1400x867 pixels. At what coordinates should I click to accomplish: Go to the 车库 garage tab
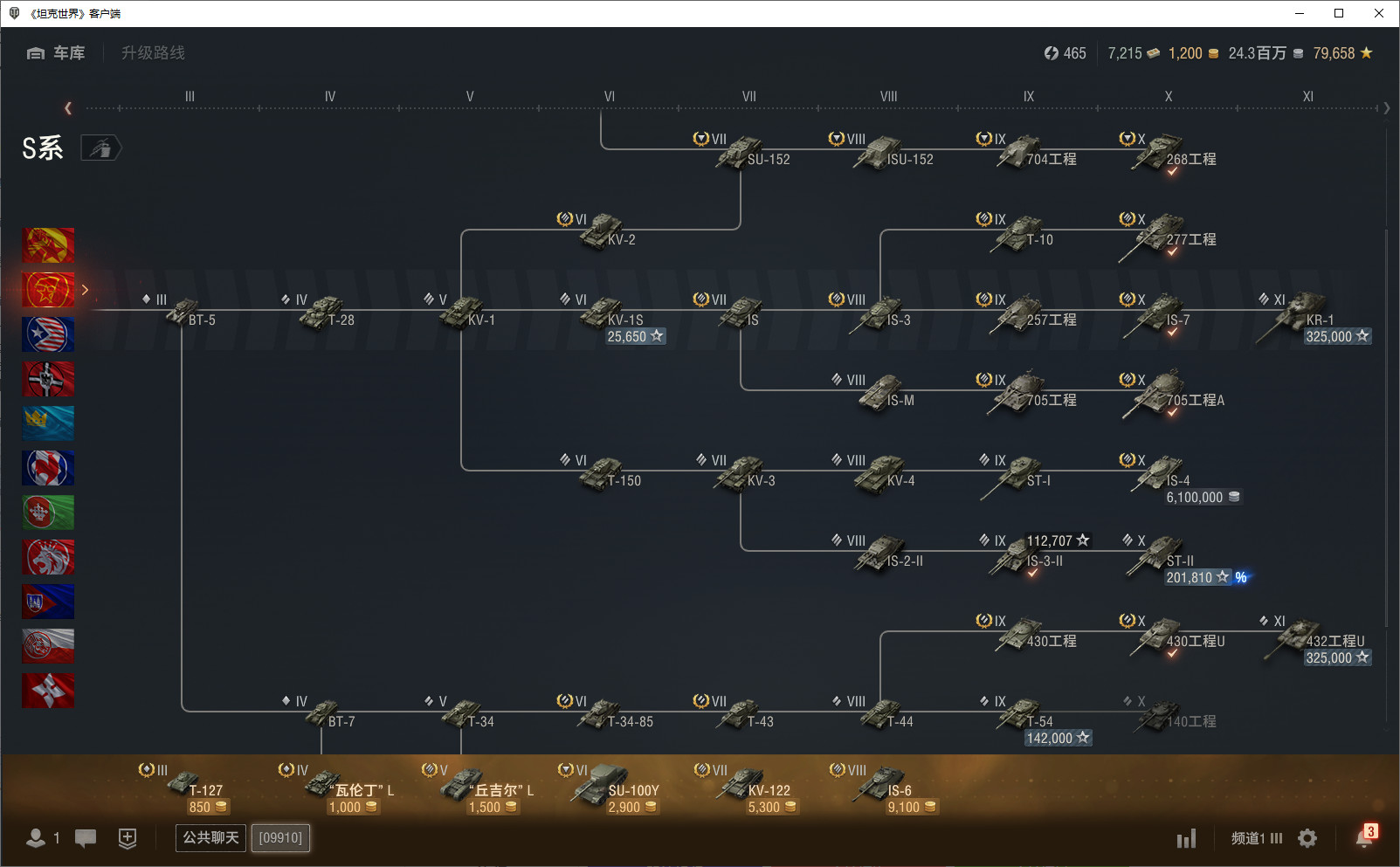(56, 53)
